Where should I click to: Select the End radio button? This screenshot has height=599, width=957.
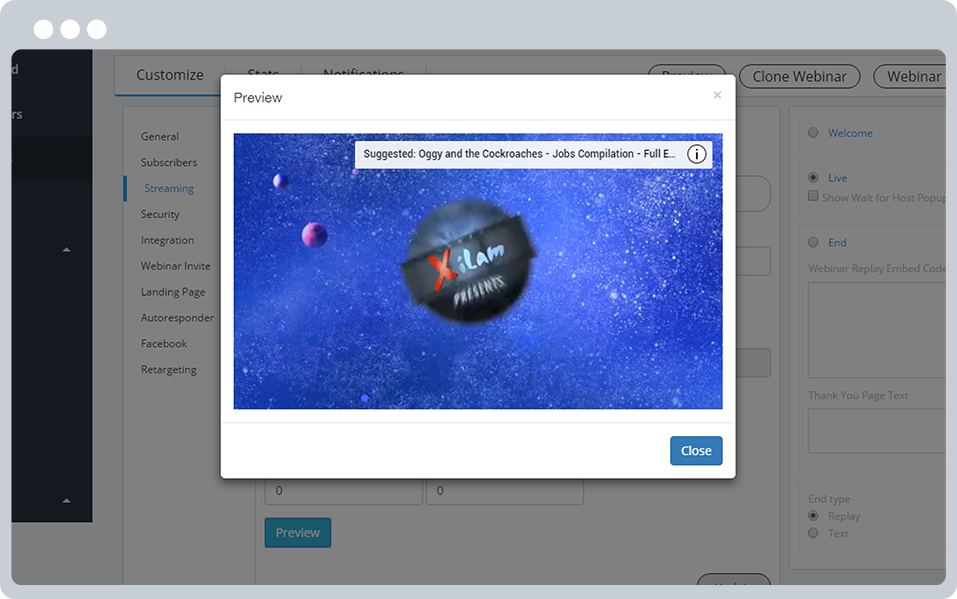(x=813, y=242)
